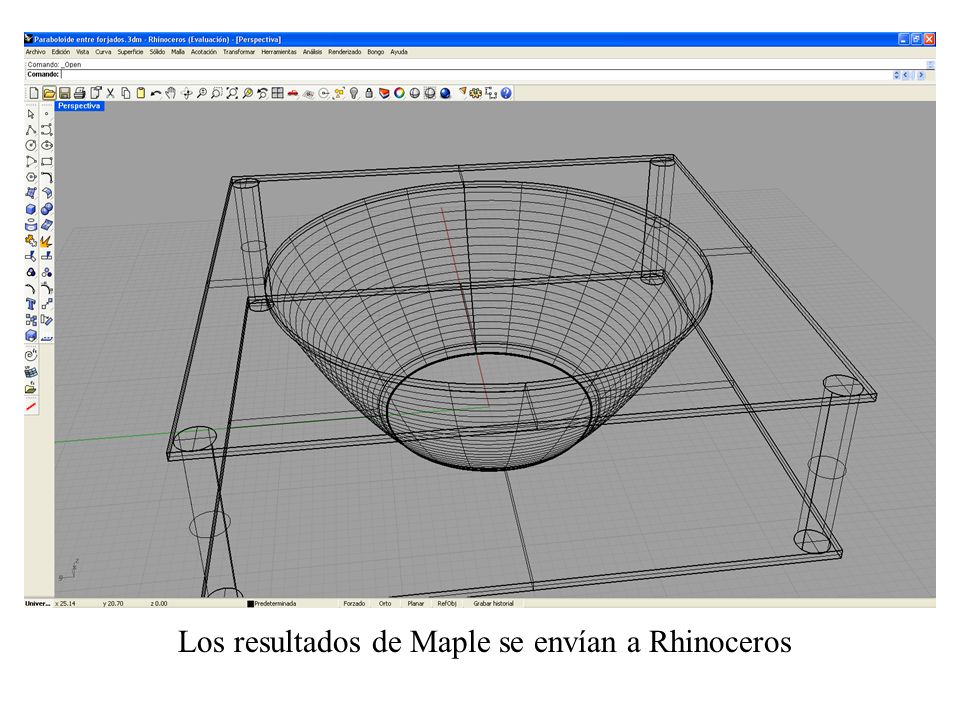
Task: Save the model with the floppy disk icon
Action: click(x=64, y=93)
